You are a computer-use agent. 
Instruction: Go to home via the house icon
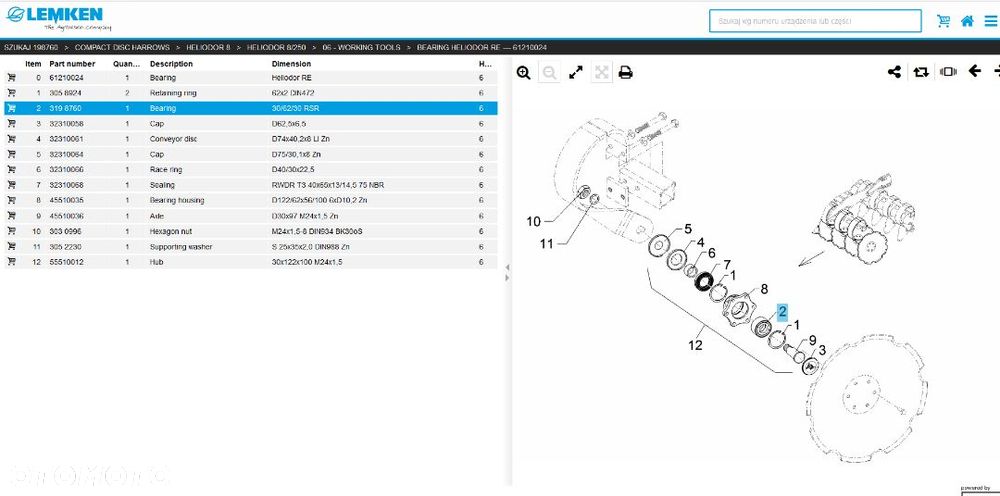(967, 21)
